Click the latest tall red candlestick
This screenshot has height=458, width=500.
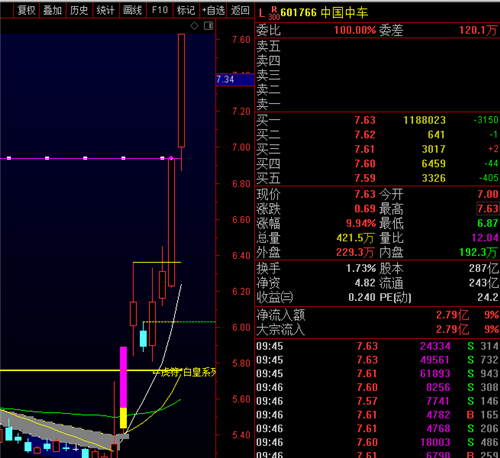(181, 90)
